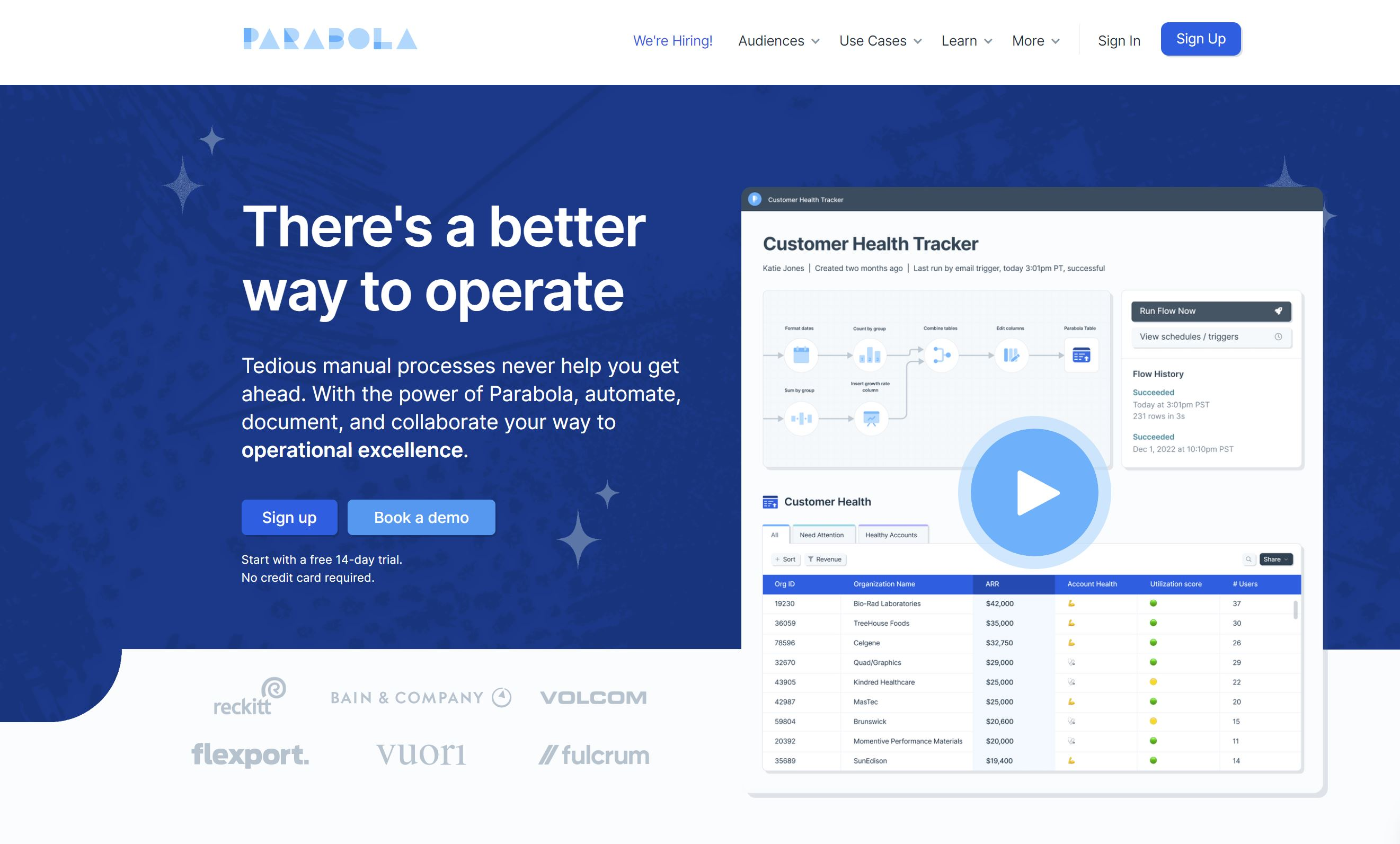The image size is (1400, 844).
Task: Expand the 'Audiences' dropdown in navigation
Action: [x=779, y=40]
